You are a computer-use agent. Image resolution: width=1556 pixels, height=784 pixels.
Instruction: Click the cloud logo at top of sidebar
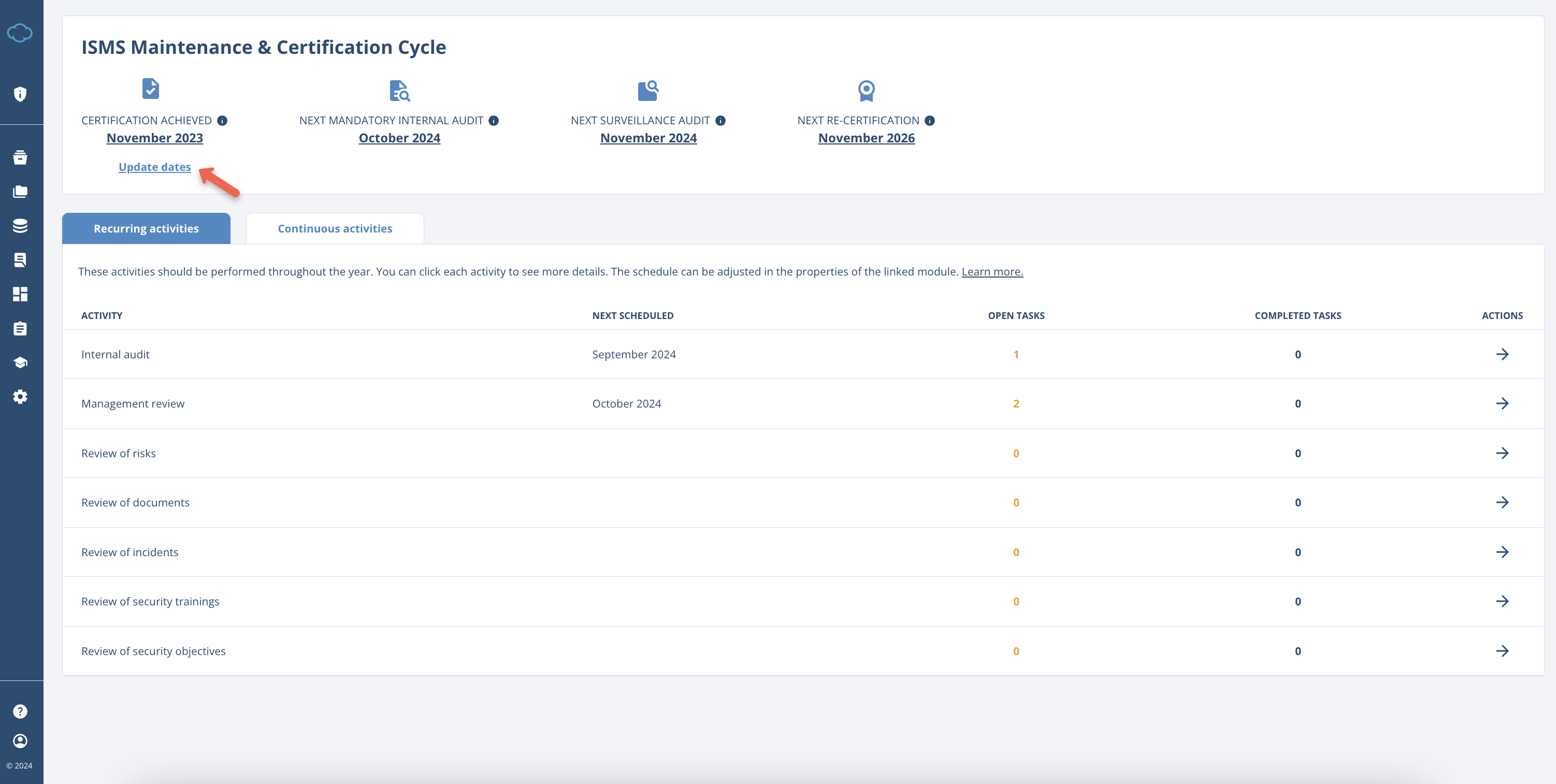[x=21, y=33]
